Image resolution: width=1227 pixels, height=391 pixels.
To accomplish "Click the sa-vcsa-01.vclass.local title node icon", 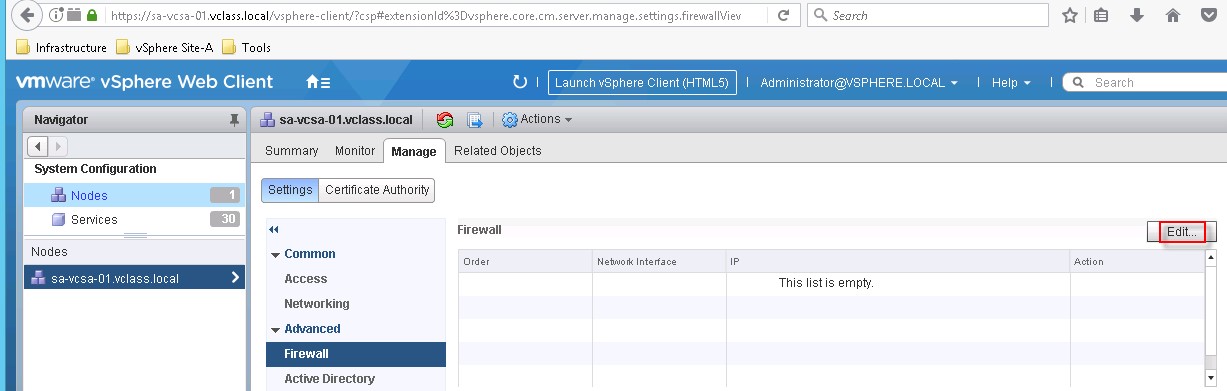I will coord(267,120).
